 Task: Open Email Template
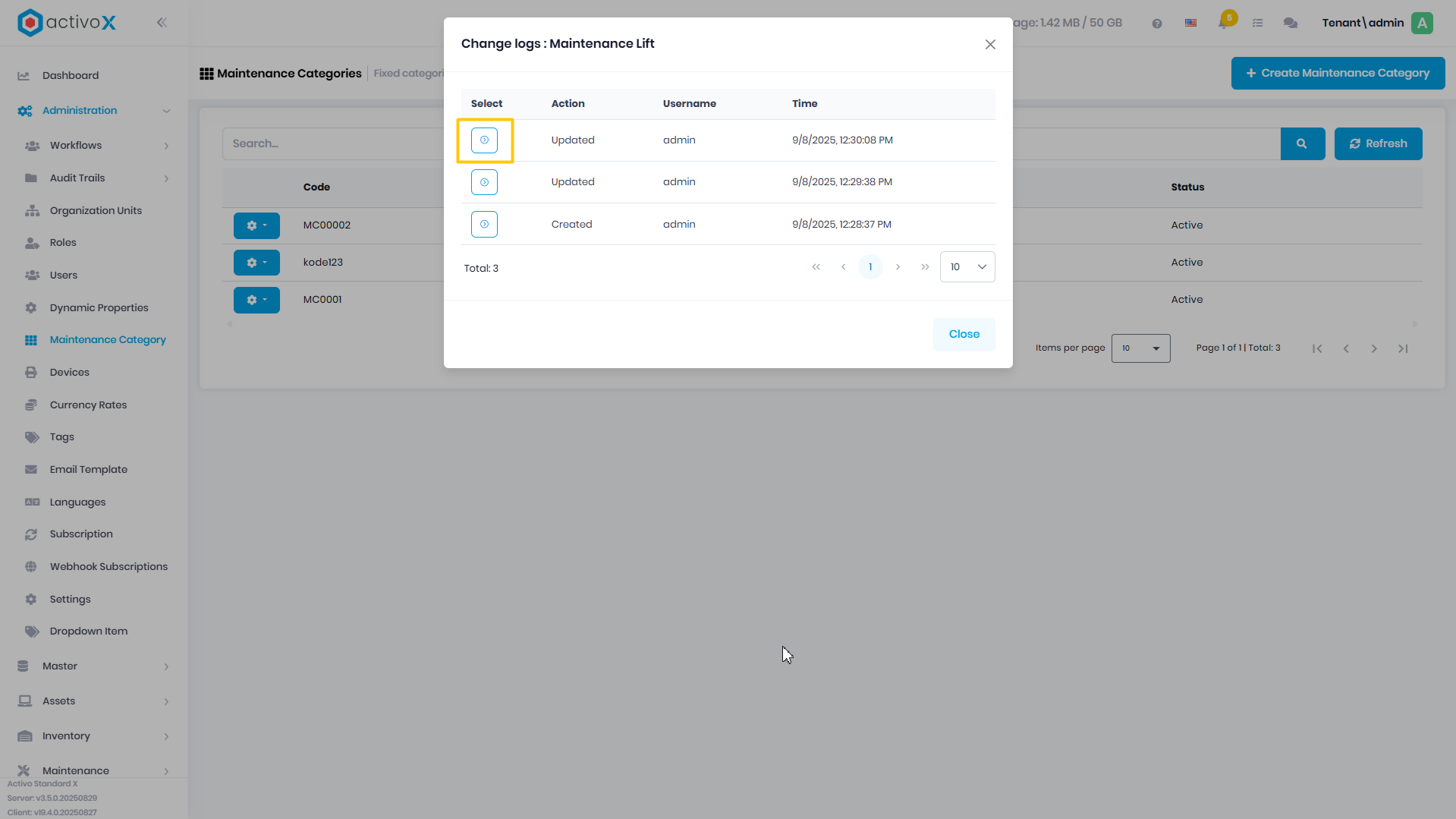coord(89,470)
